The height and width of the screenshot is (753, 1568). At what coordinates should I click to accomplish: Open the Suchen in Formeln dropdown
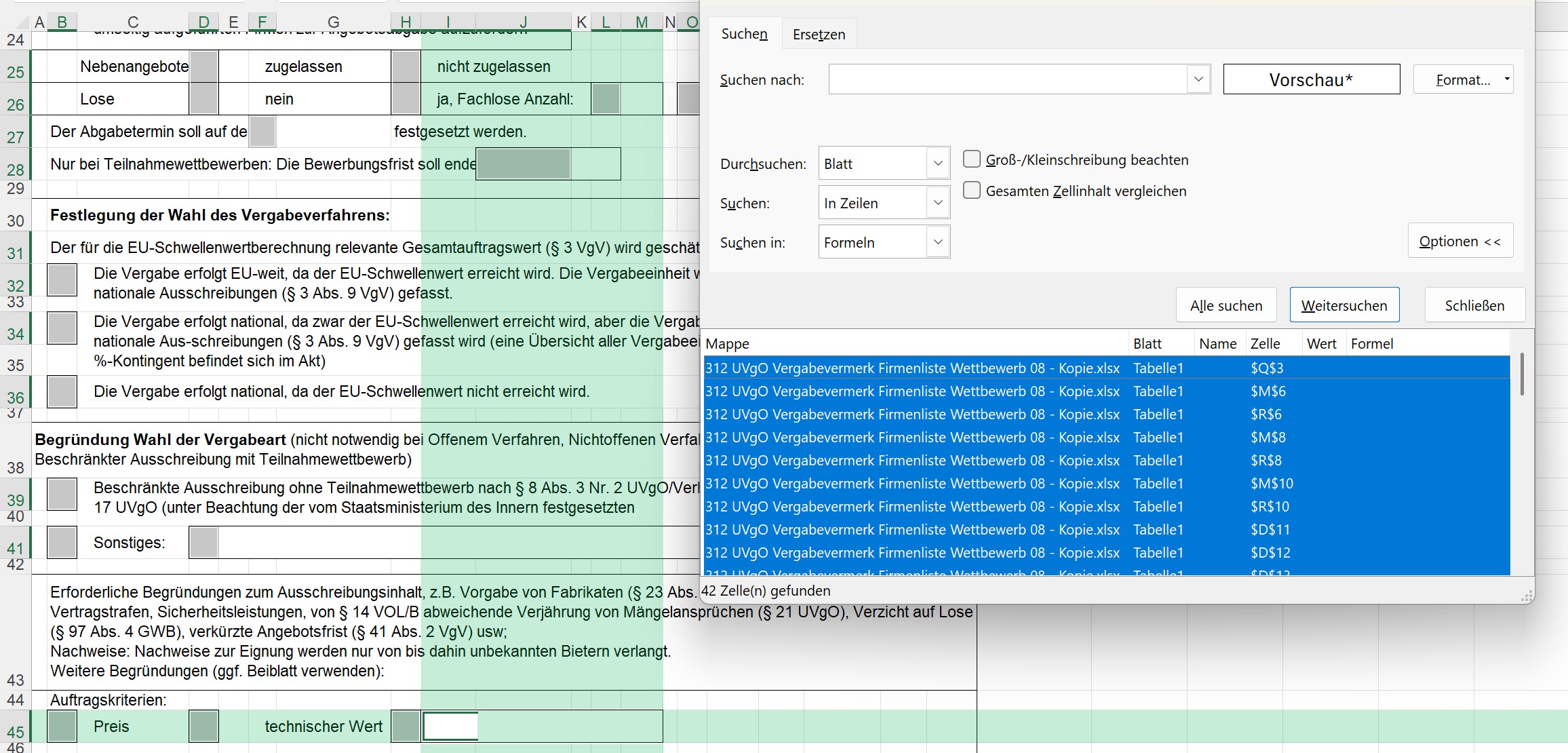click(x=938, y=242)
